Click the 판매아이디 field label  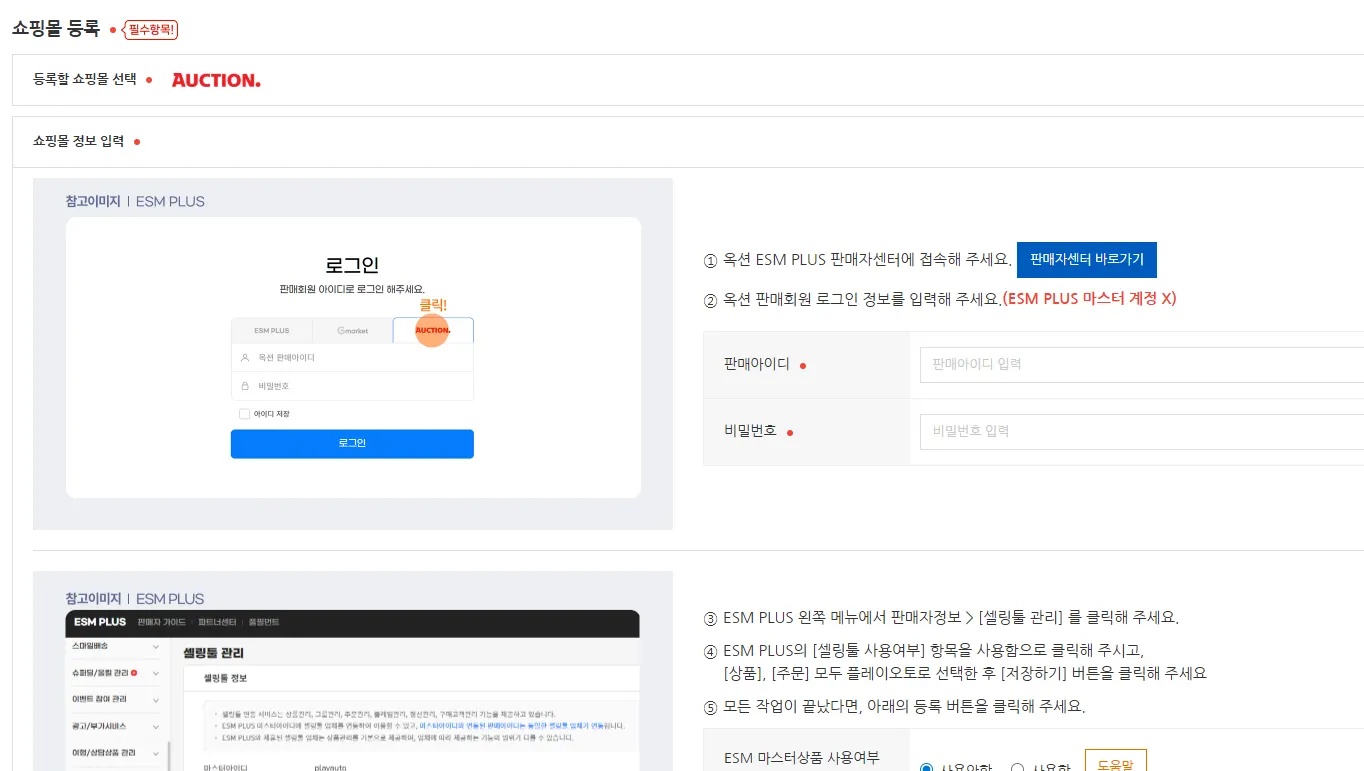pos(757,364)
